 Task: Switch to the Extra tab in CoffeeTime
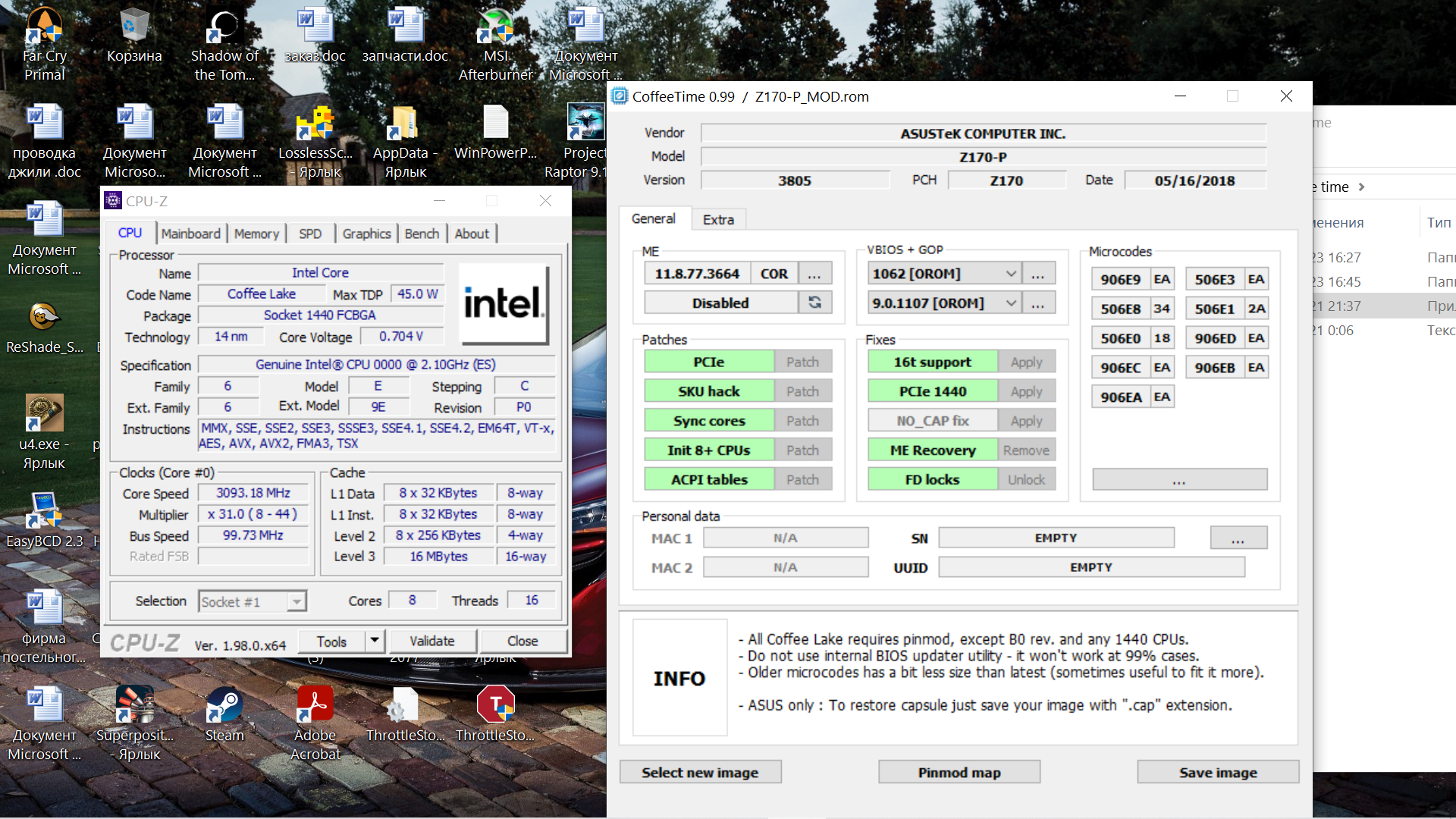(718, 219)
